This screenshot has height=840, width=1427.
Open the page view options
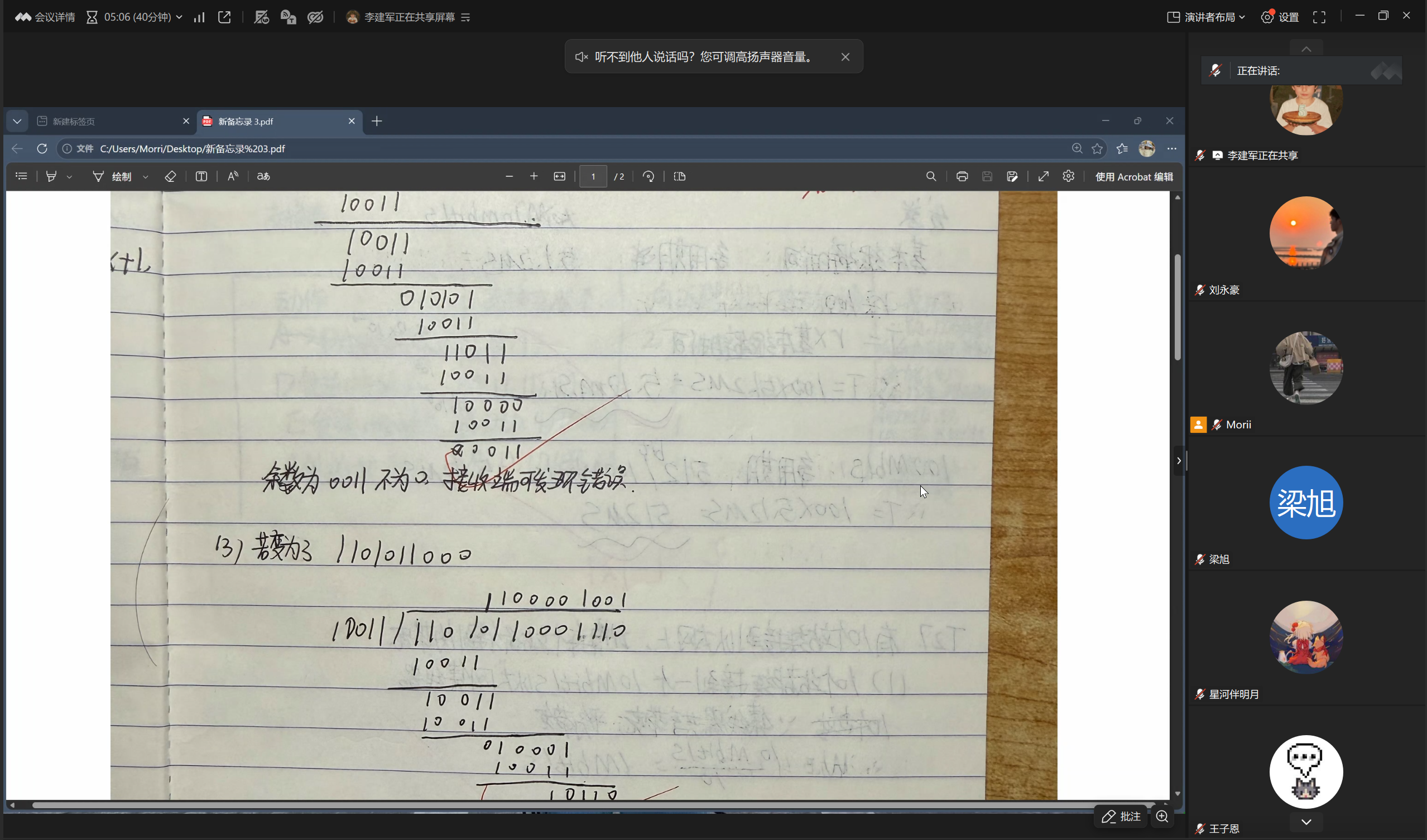tap(680, 176)
